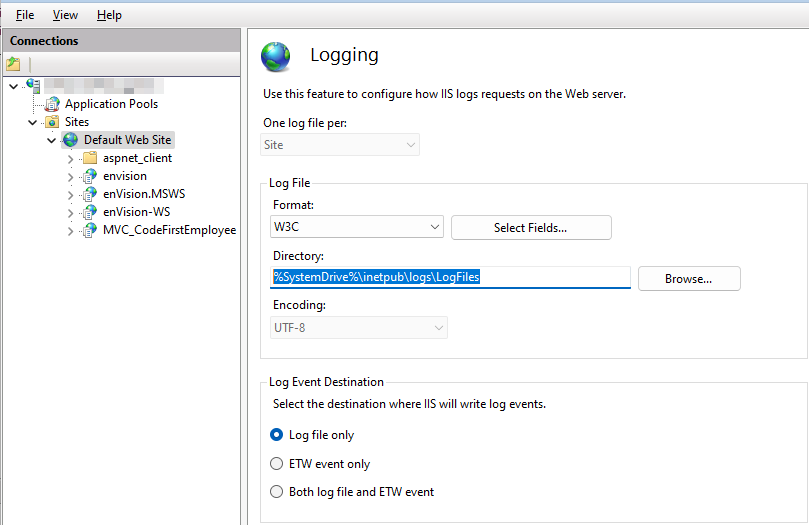Click the Default Web Site globe icon
This screenshot has height=525, width=809.
pos(71,140)
